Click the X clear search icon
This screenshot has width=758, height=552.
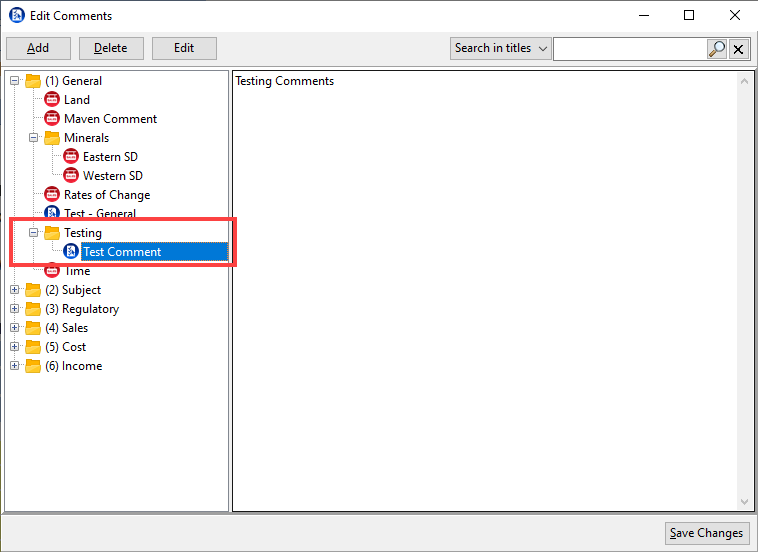(x=740, y=48)
